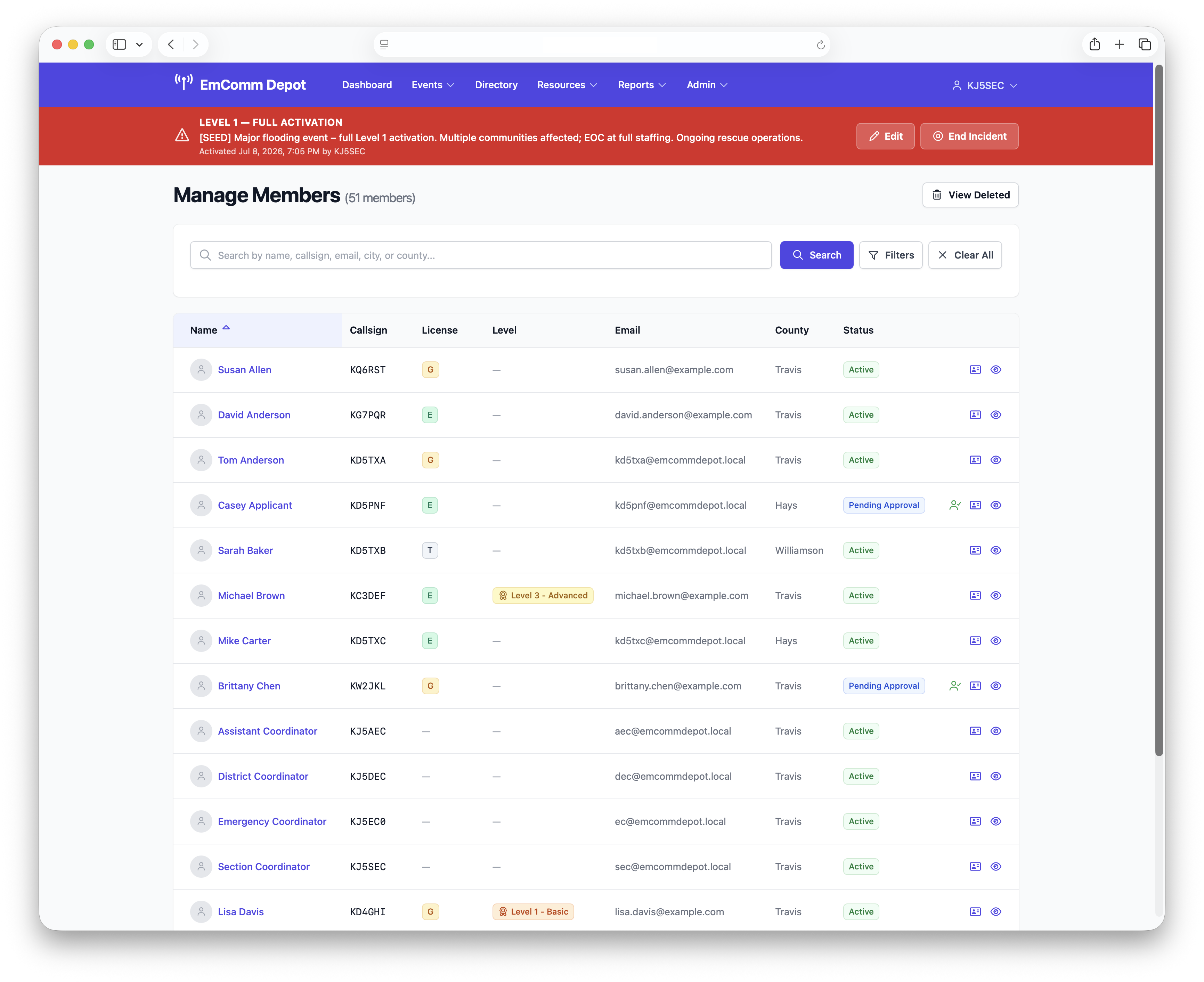This screenshot has height=982, width=1204.
Task: Open ID card for Sarah Baker
Action: tap(975, 550)
